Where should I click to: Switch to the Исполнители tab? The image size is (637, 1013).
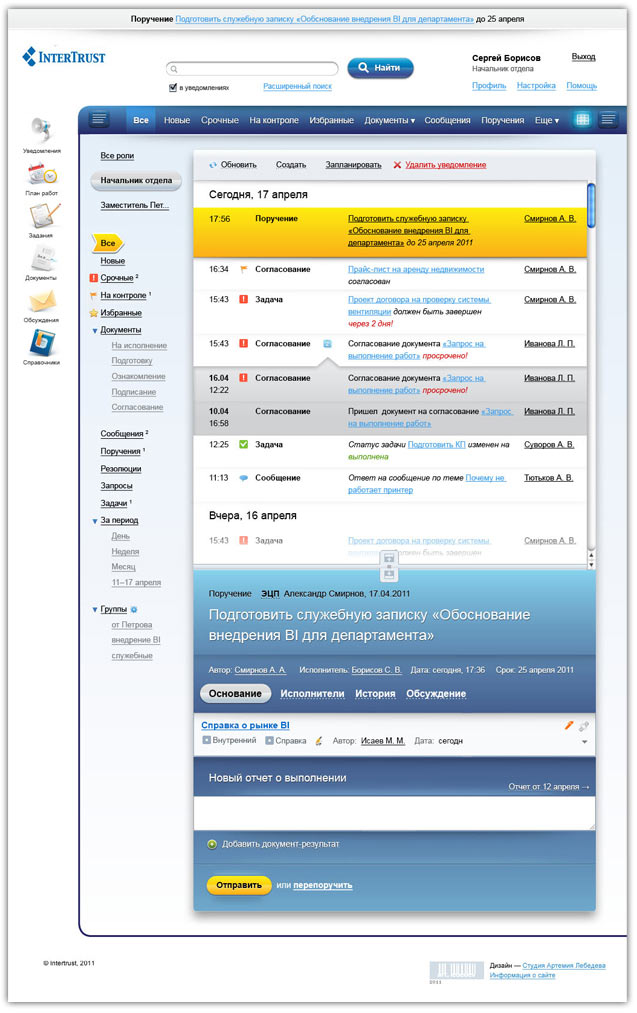[312, 694]
